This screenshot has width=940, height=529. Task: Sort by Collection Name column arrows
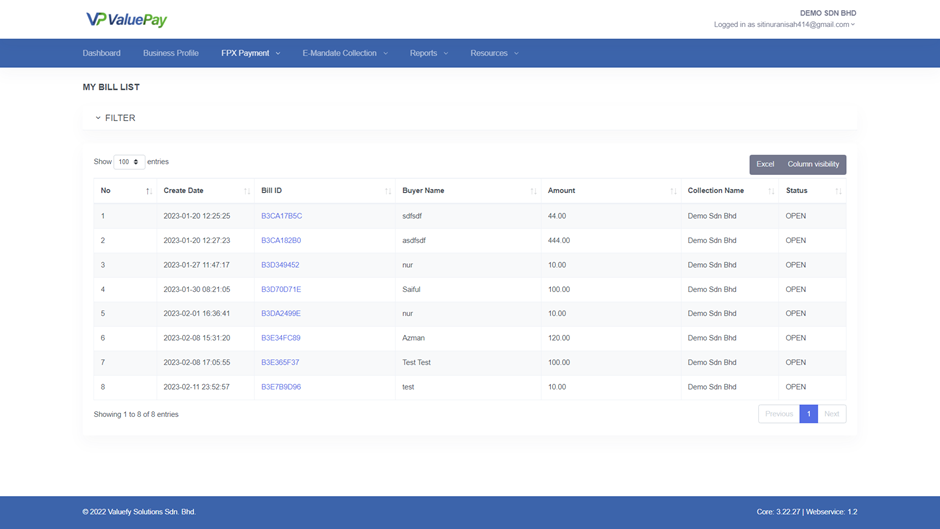coord(771,191)
